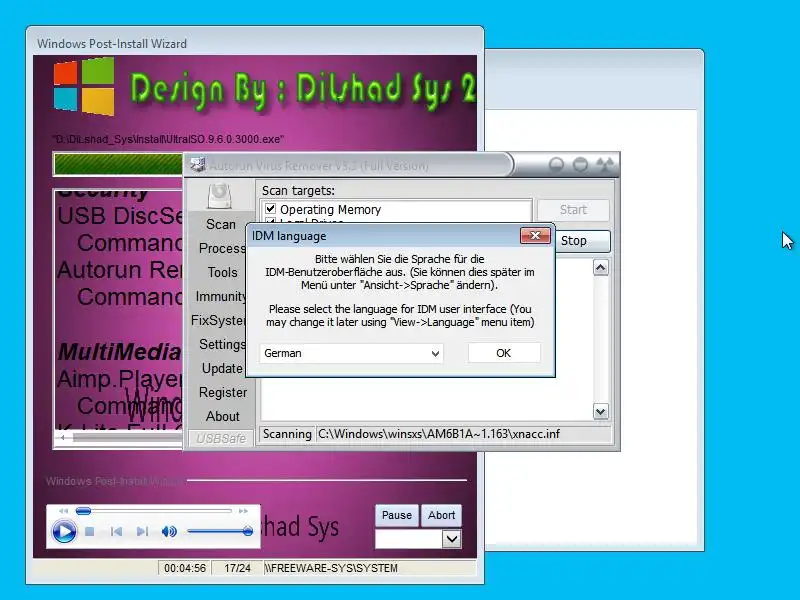
Task: Open the Scan section
Action: (221, 224)
